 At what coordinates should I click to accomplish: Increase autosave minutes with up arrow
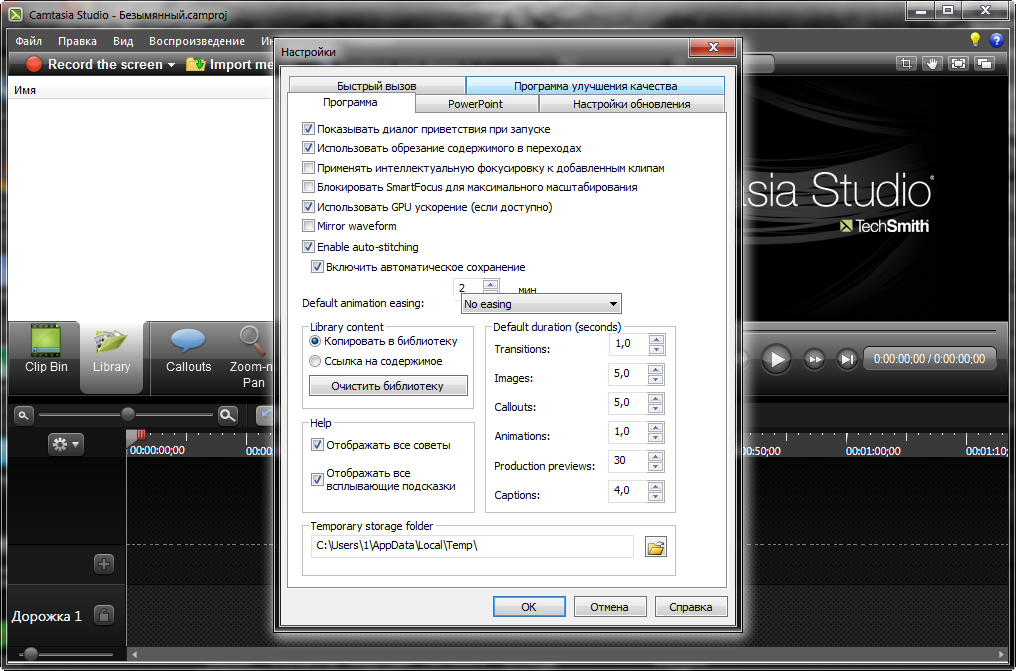pos(491,284)
